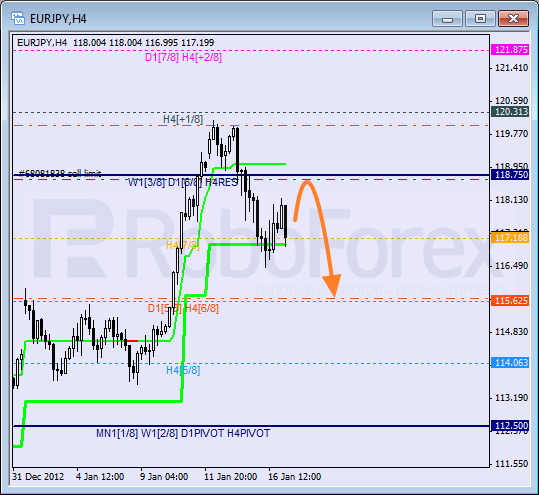Click the dark blue 118.750 price tag
539x495 pixels.
tap(510, 175)
